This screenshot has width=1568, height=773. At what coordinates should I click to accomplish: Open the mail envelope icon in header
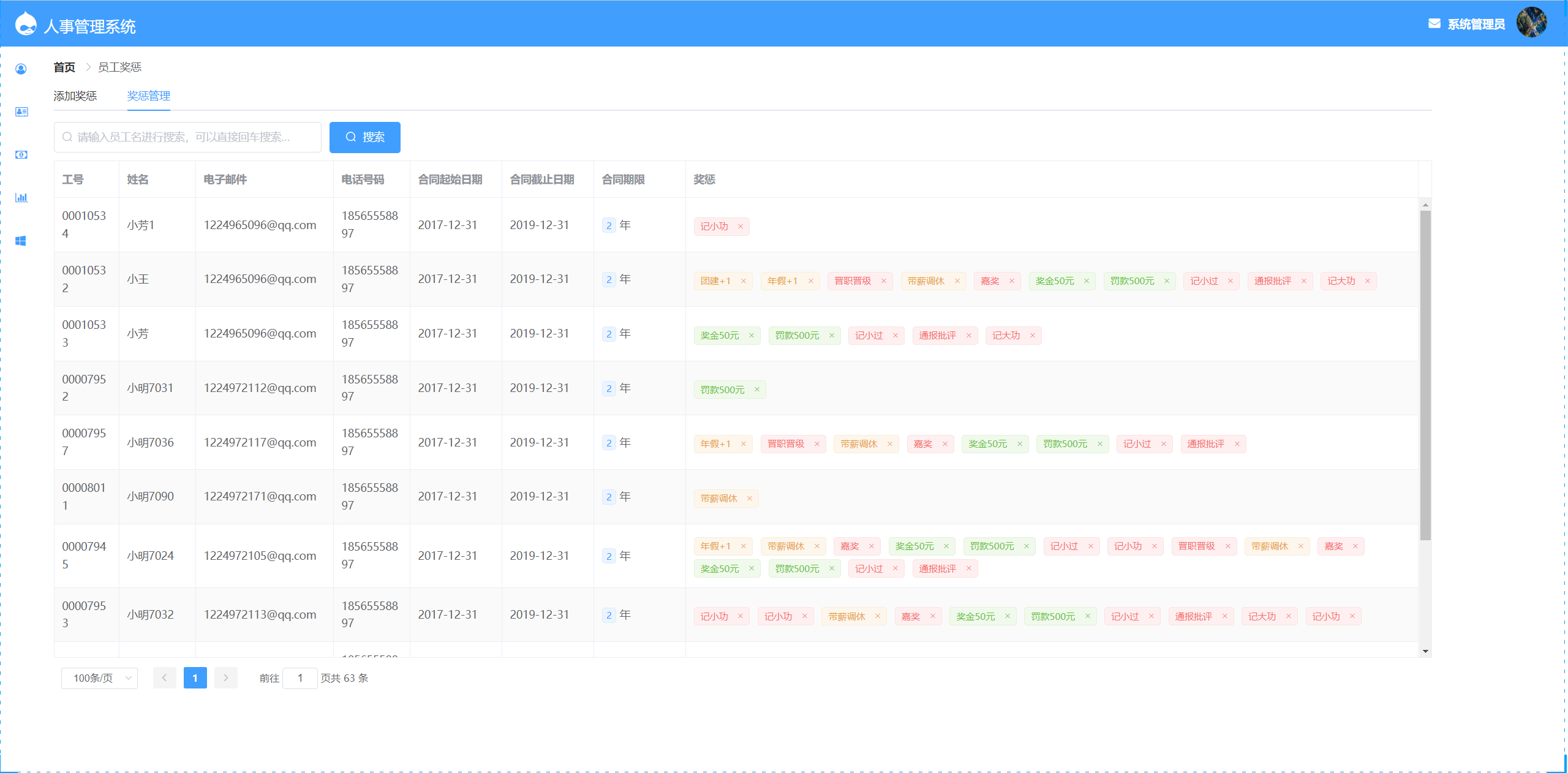click(x=1434, y=24)
